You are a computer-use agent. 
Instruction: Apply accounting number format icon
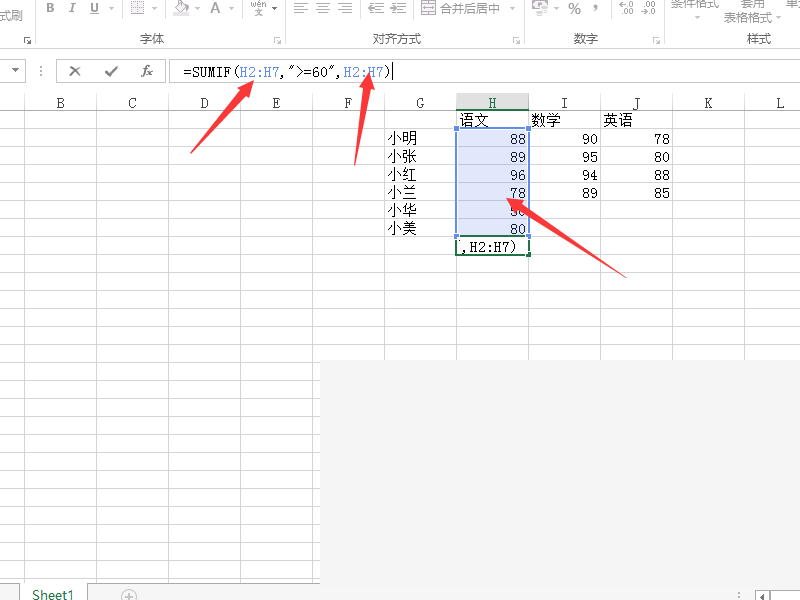tap(540, 7)
